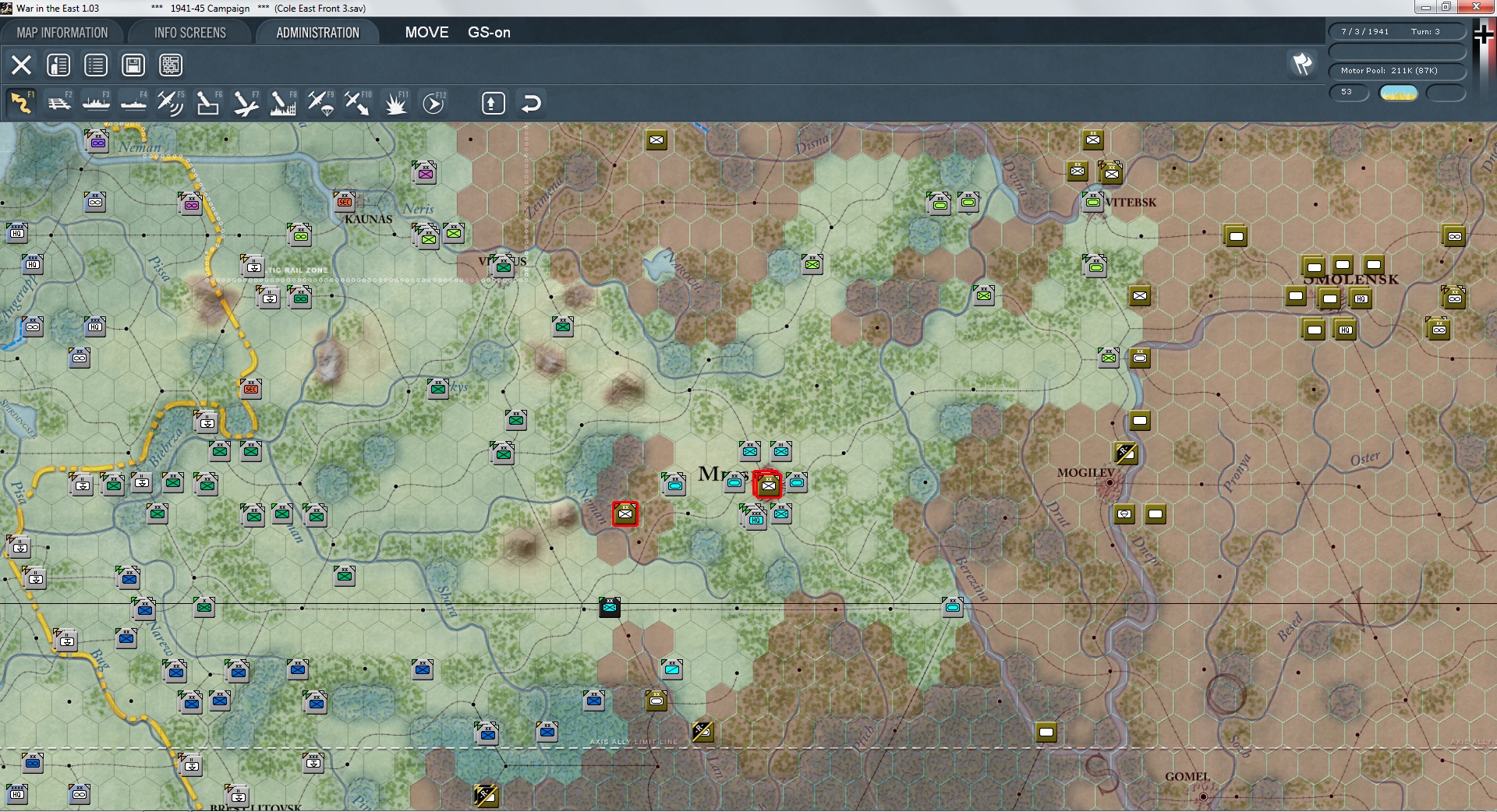Screen dimensions: 1497x812
Task: Click the Motor Pool 211K (87K) display
Action: click(1397, 71)
